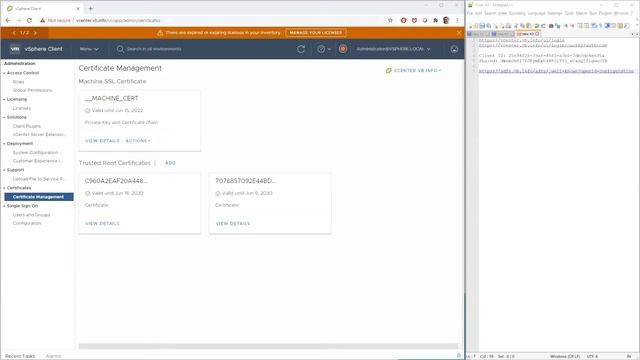Open the vSphere Menu dropdown
Screen dimensions: 640x360
tap(89, 49)
